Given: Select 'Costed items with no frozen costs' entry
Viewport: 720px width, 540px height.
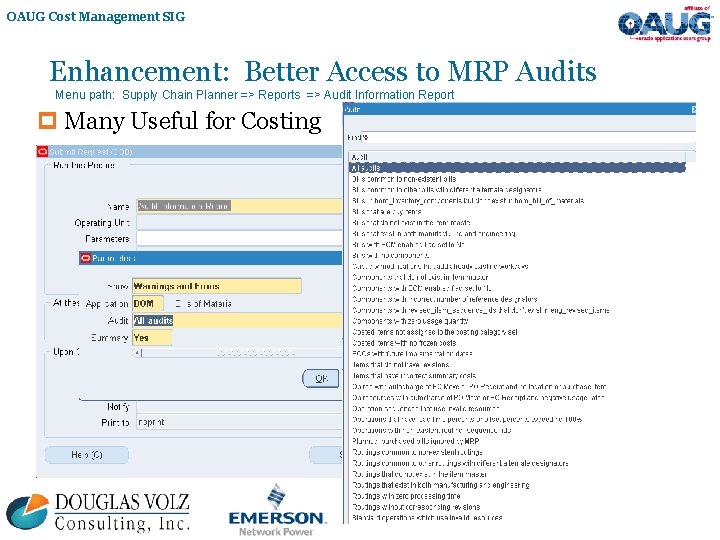Looking at the screenshot, I should click(x=404, y=343).
